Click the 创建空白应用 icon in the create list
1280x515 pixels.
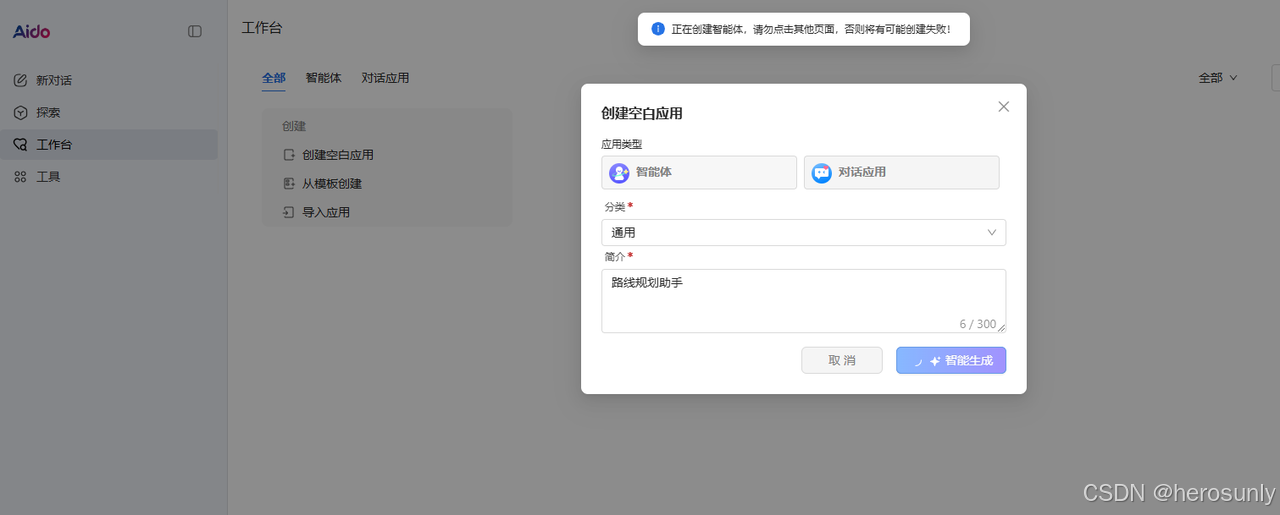point(289,155)
